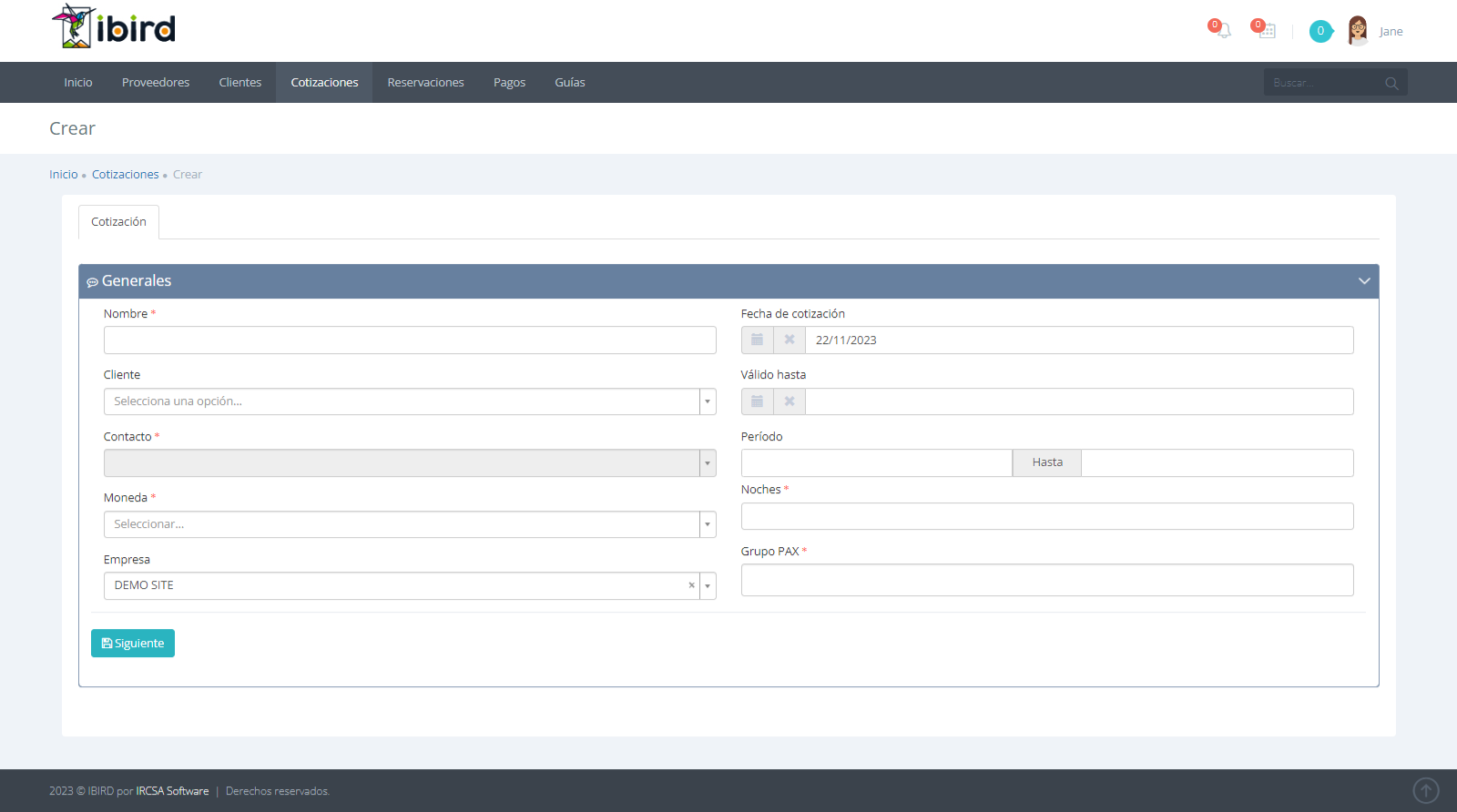Select the Cotización tab
The image size is (1457, 812).
click(118, 222)
